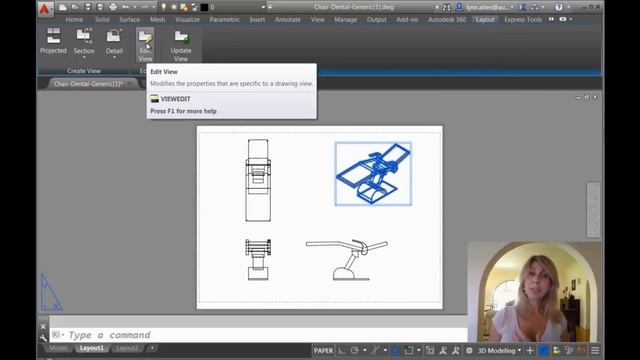Open the Solid ribbon tab
The image size is (640, 360).
102,20
